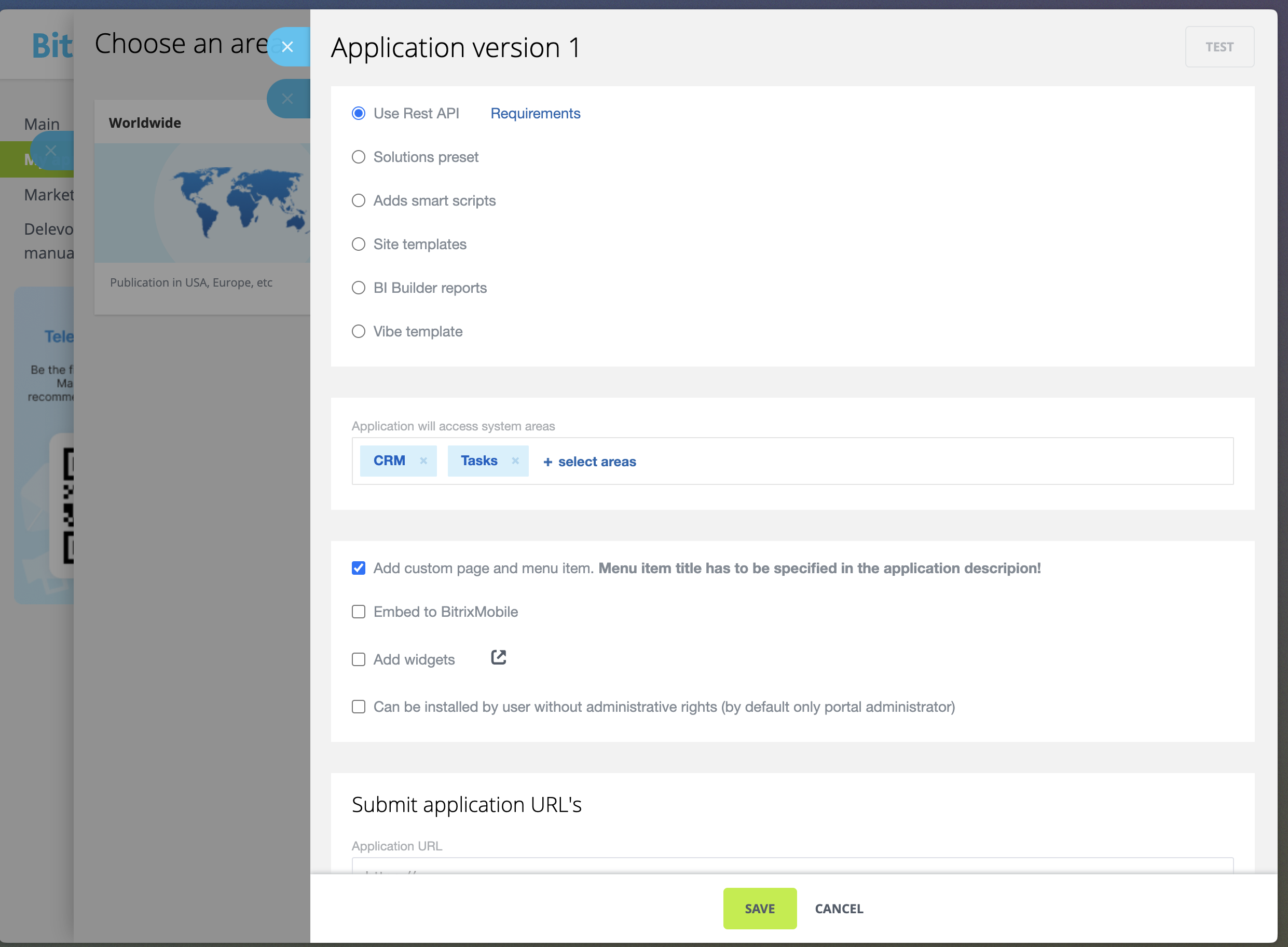Select Vibe template radio button
The width and height of the screenshot is (1288, 947).
[359, 331]
